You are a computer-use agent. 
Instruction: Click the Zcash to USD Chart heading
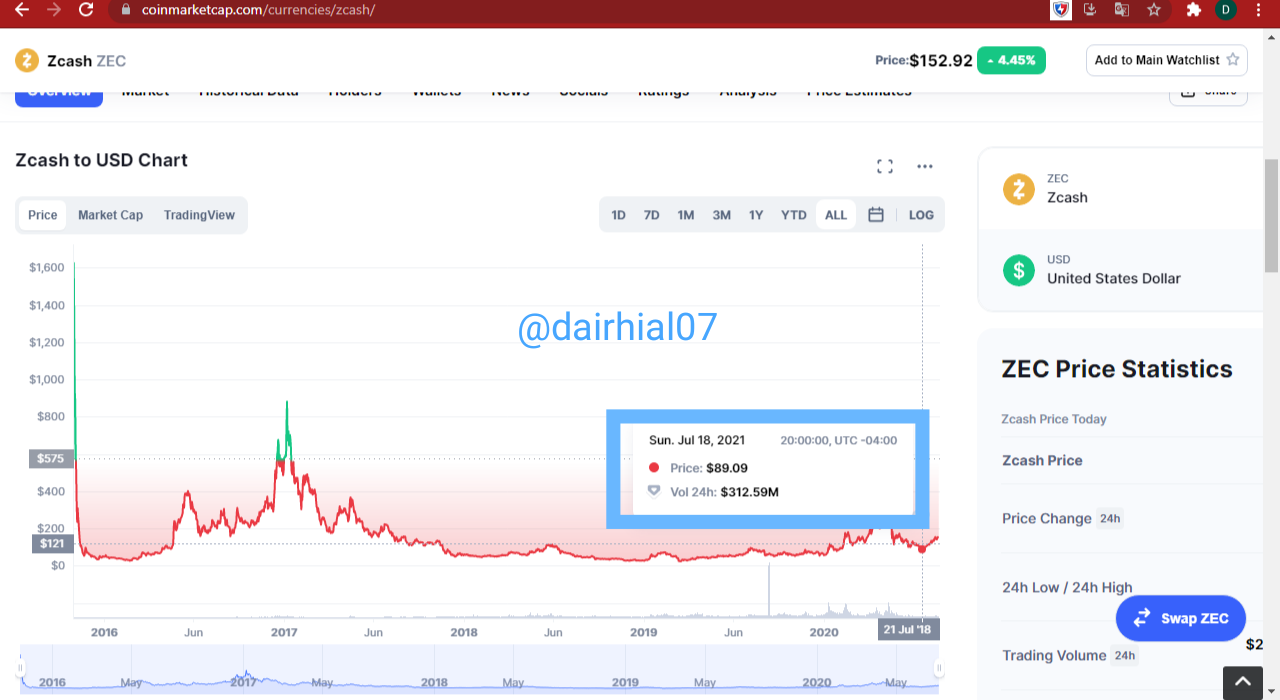101,160
